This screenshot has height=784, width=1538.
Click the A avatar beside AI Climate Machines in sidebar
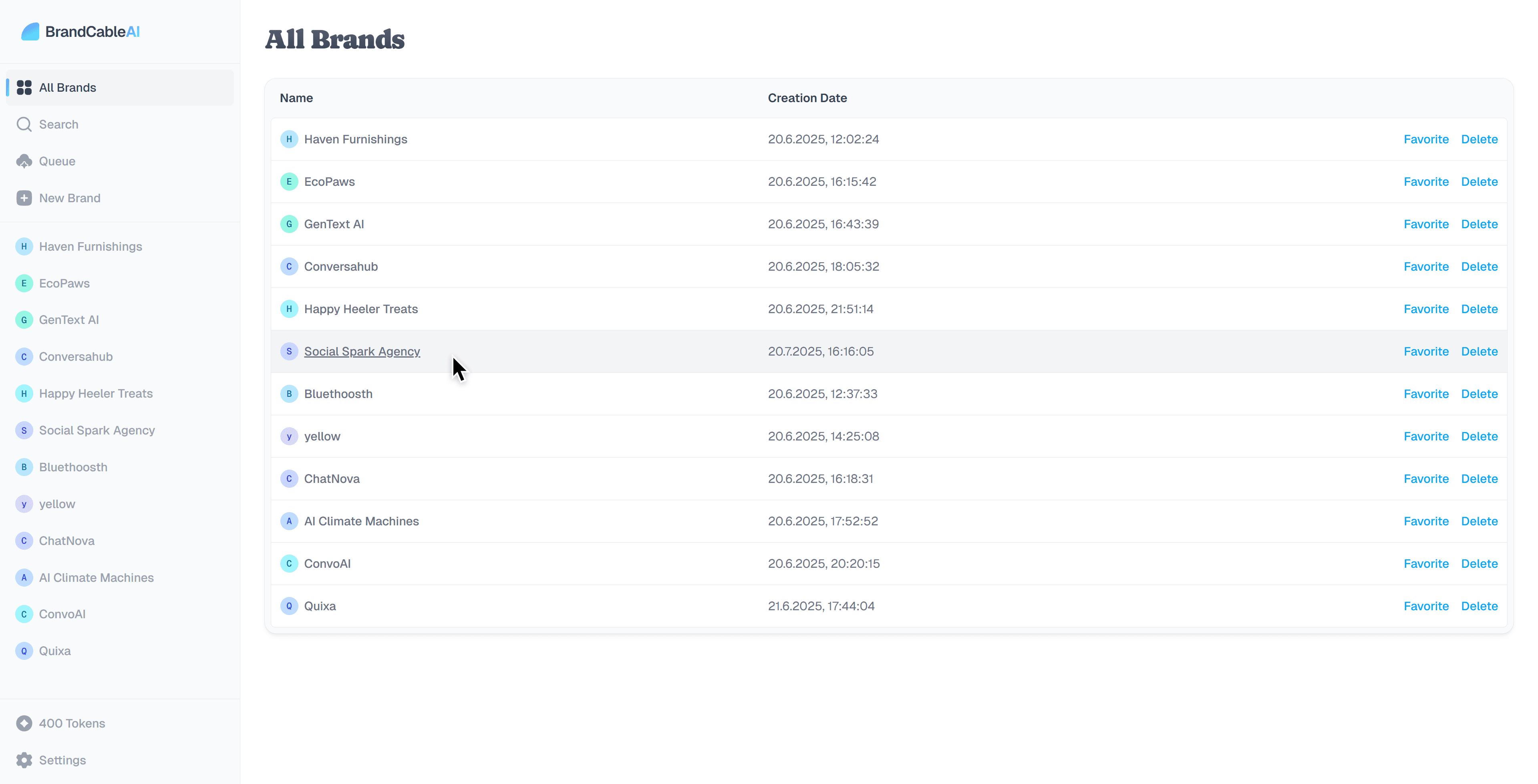click(x=24, y=578)
